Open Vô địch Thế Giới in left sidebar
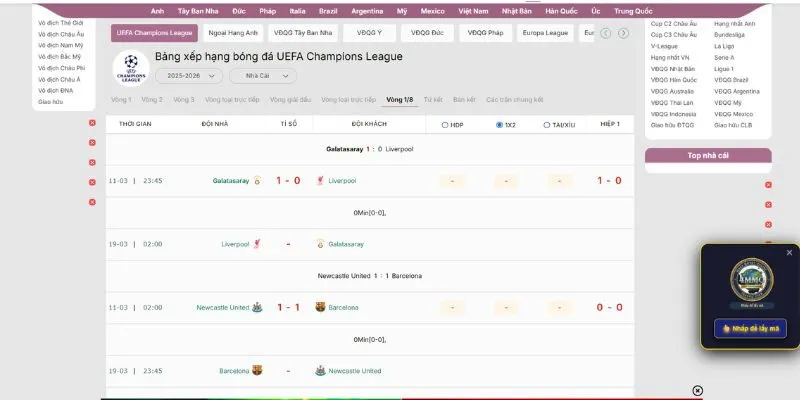The image size is (800, 400). click(60, 21)
